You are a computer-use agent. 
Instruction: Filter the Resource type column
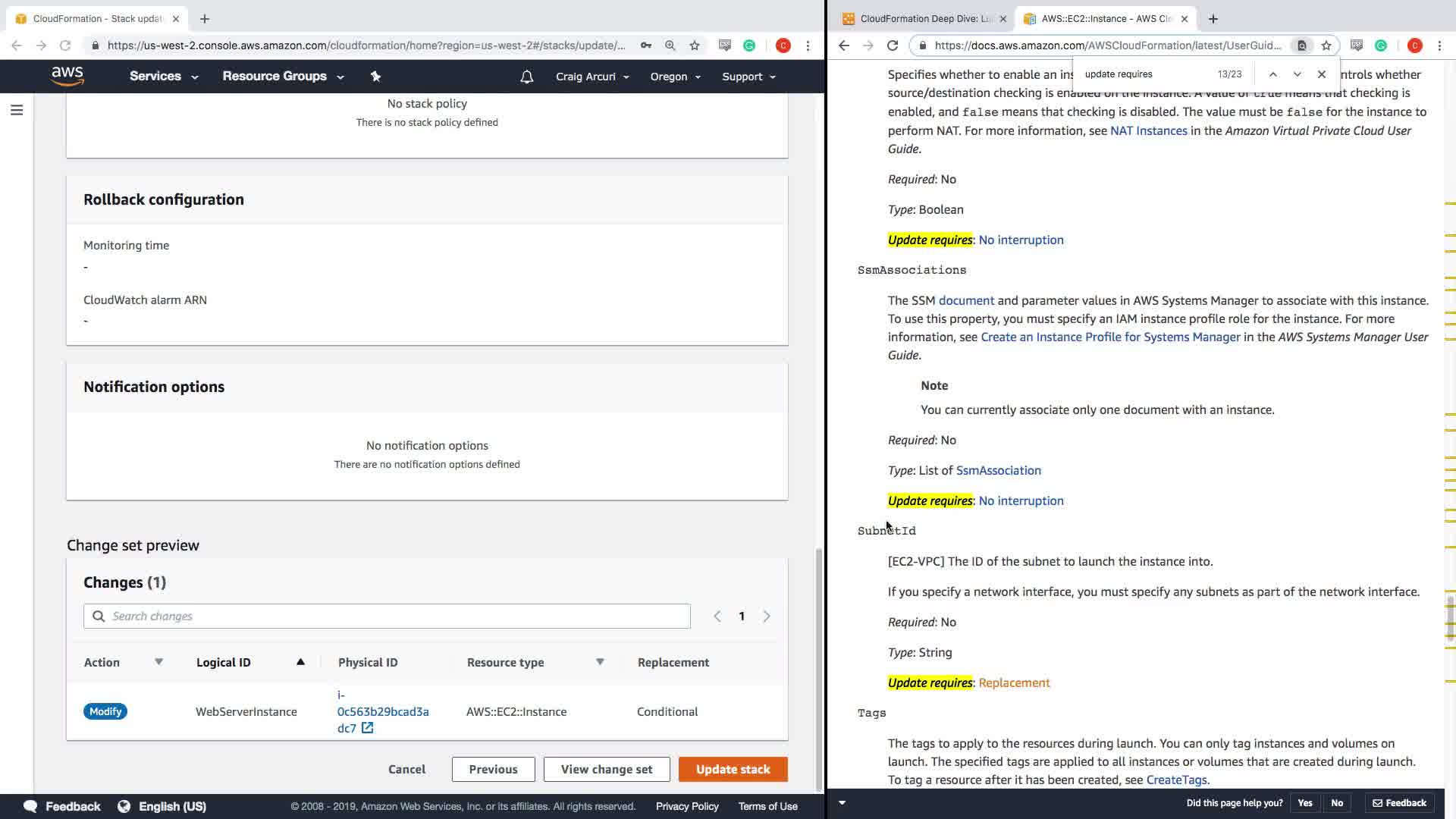pyautogui.click(x=600, y=662)
